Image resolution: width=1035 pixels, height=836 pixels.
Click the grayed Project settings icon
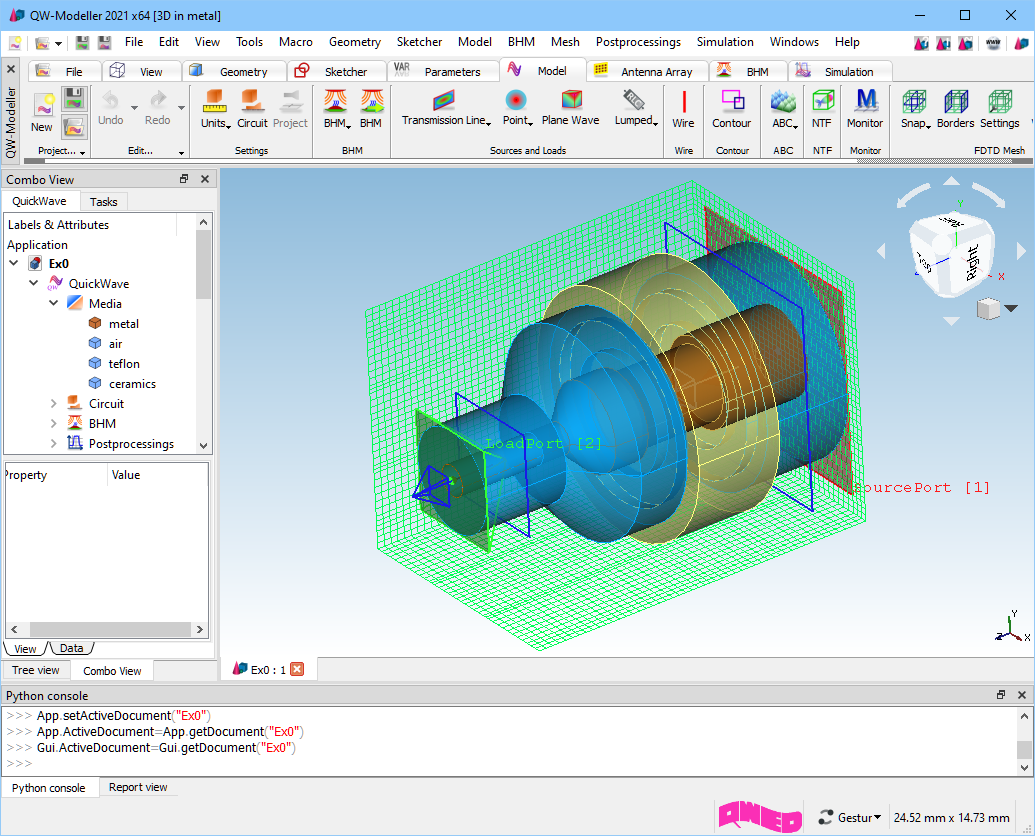pyautogui.click(x=290, y=110)
